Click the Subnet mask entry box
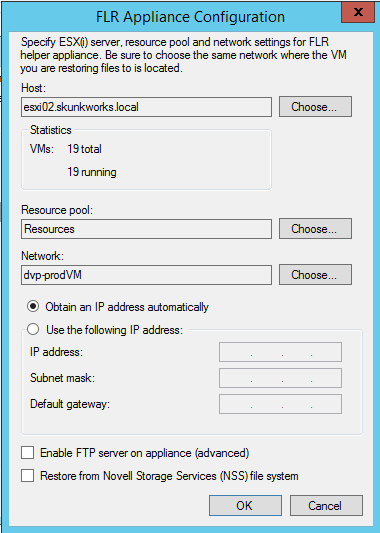Screen dimensions: 380x533 coord(280,378)
